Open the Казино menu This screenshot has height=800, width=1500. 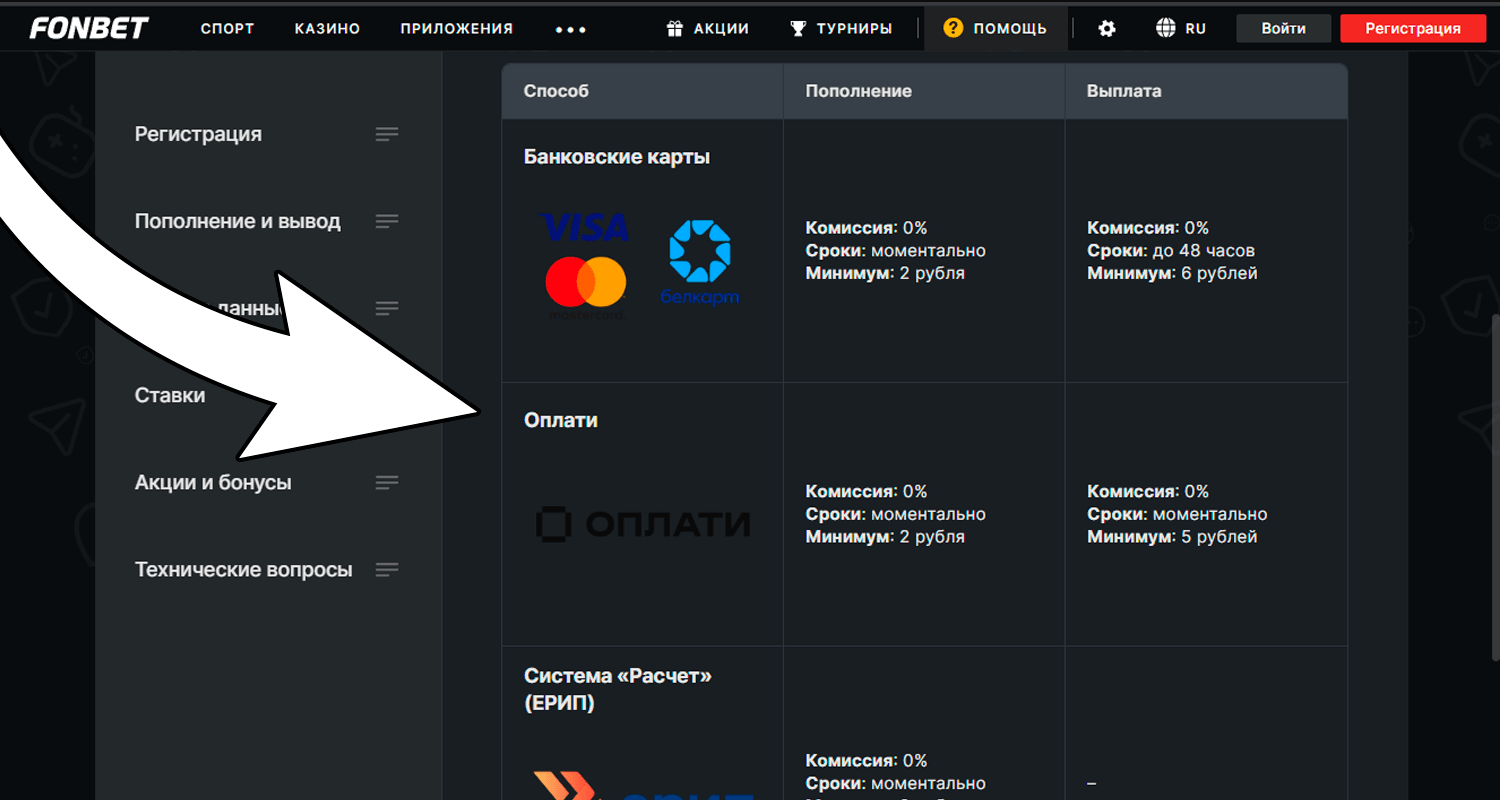point(327,29)
